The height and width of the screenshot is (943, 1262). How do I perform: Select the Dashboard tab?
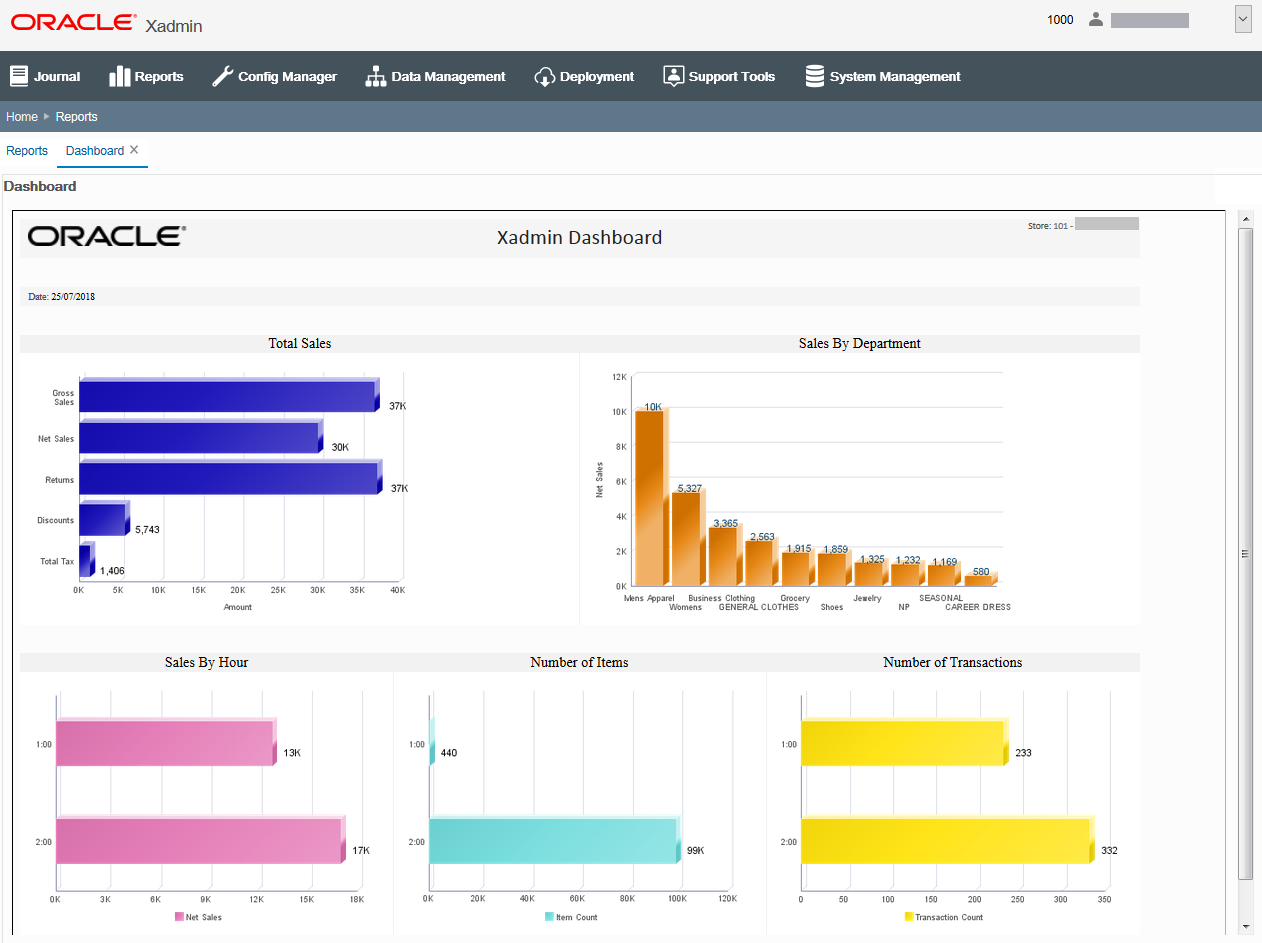point(94,150)
